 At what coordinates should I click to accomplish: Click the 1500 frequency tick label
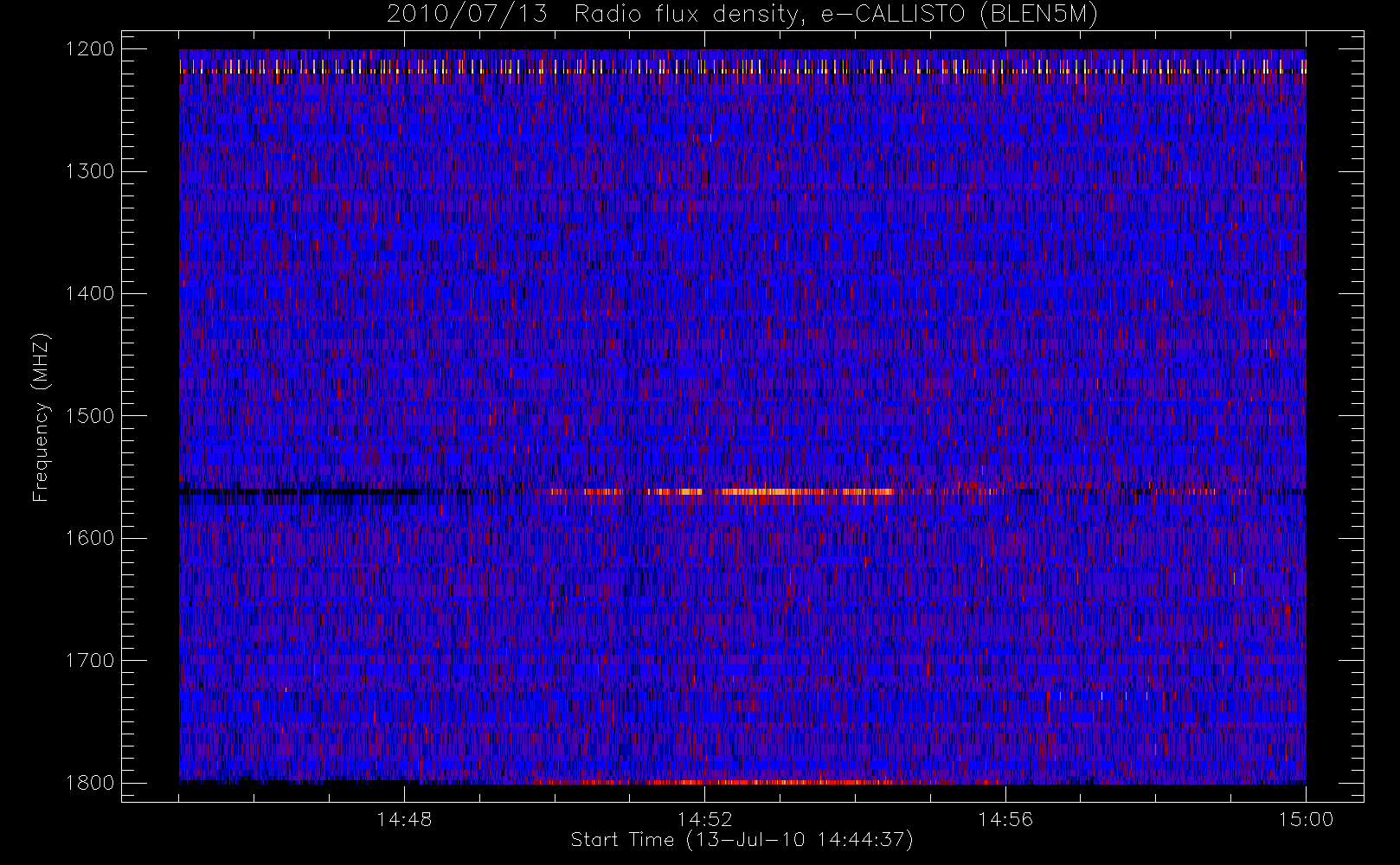tap(90, 415)
